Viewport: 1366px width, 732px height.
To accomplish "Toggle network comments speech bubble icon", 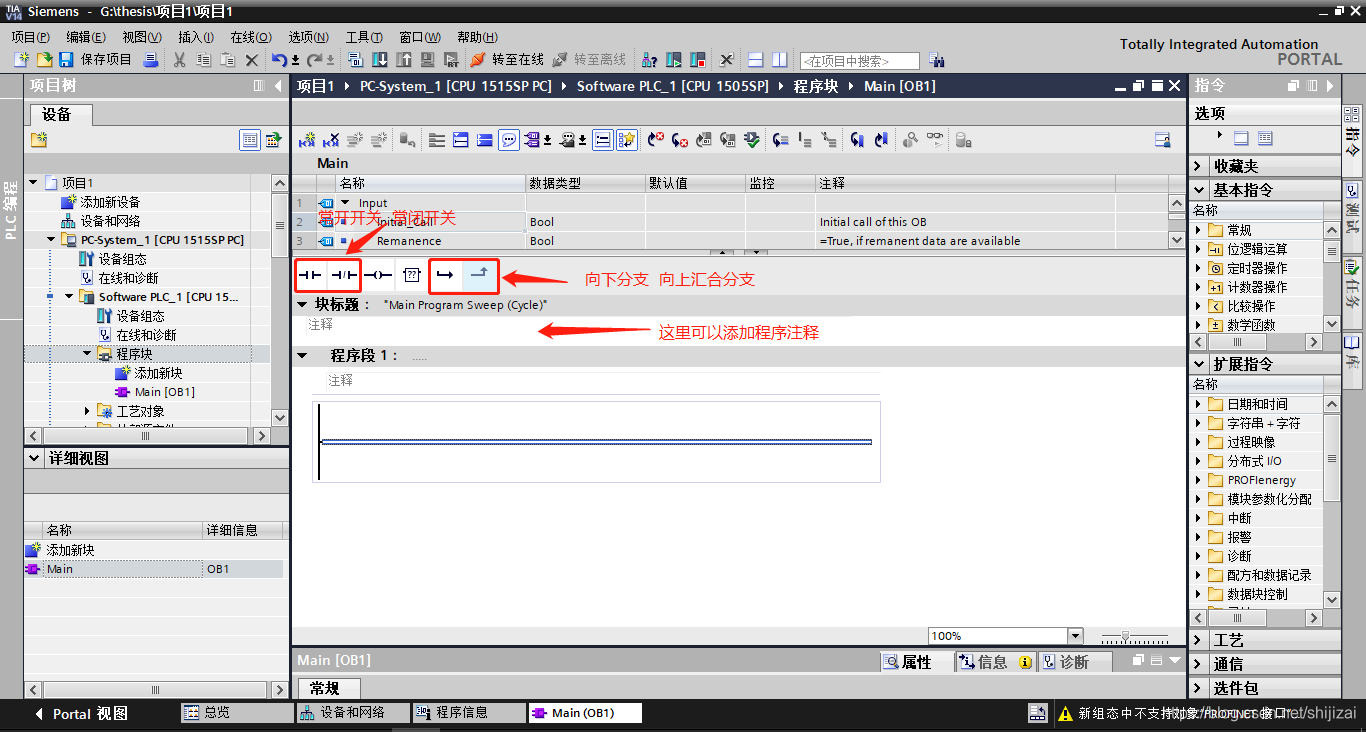I will 509,140.
